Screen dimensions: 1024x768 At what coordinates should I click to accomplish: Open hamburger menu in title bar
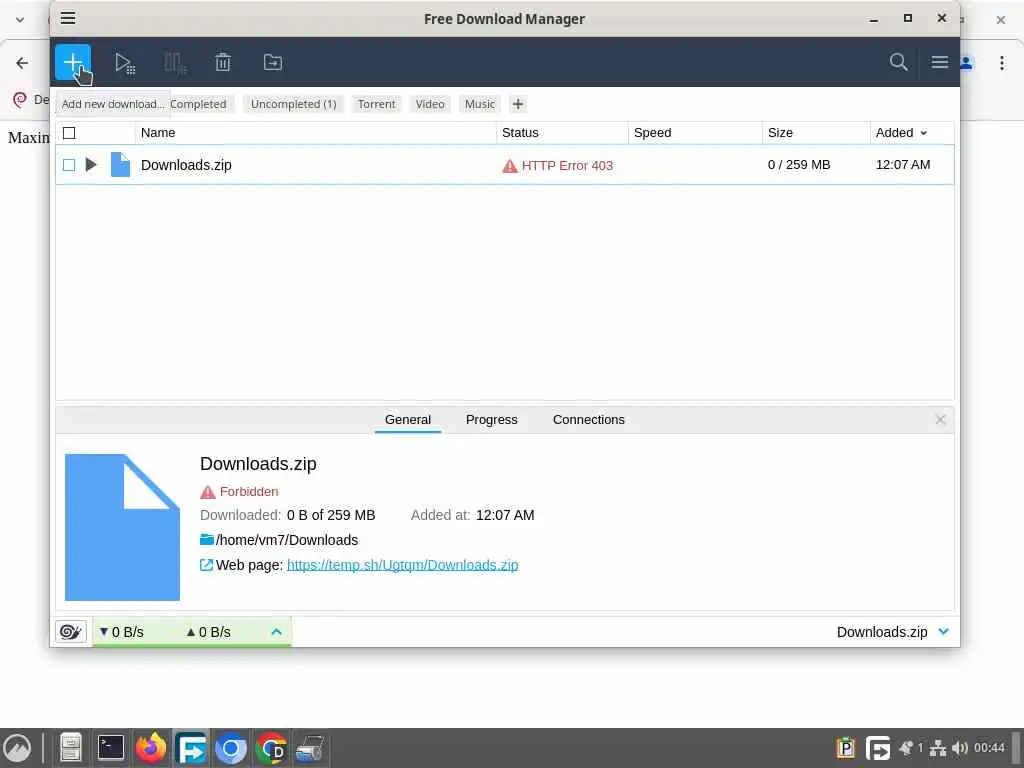click(x=68, y=18)
